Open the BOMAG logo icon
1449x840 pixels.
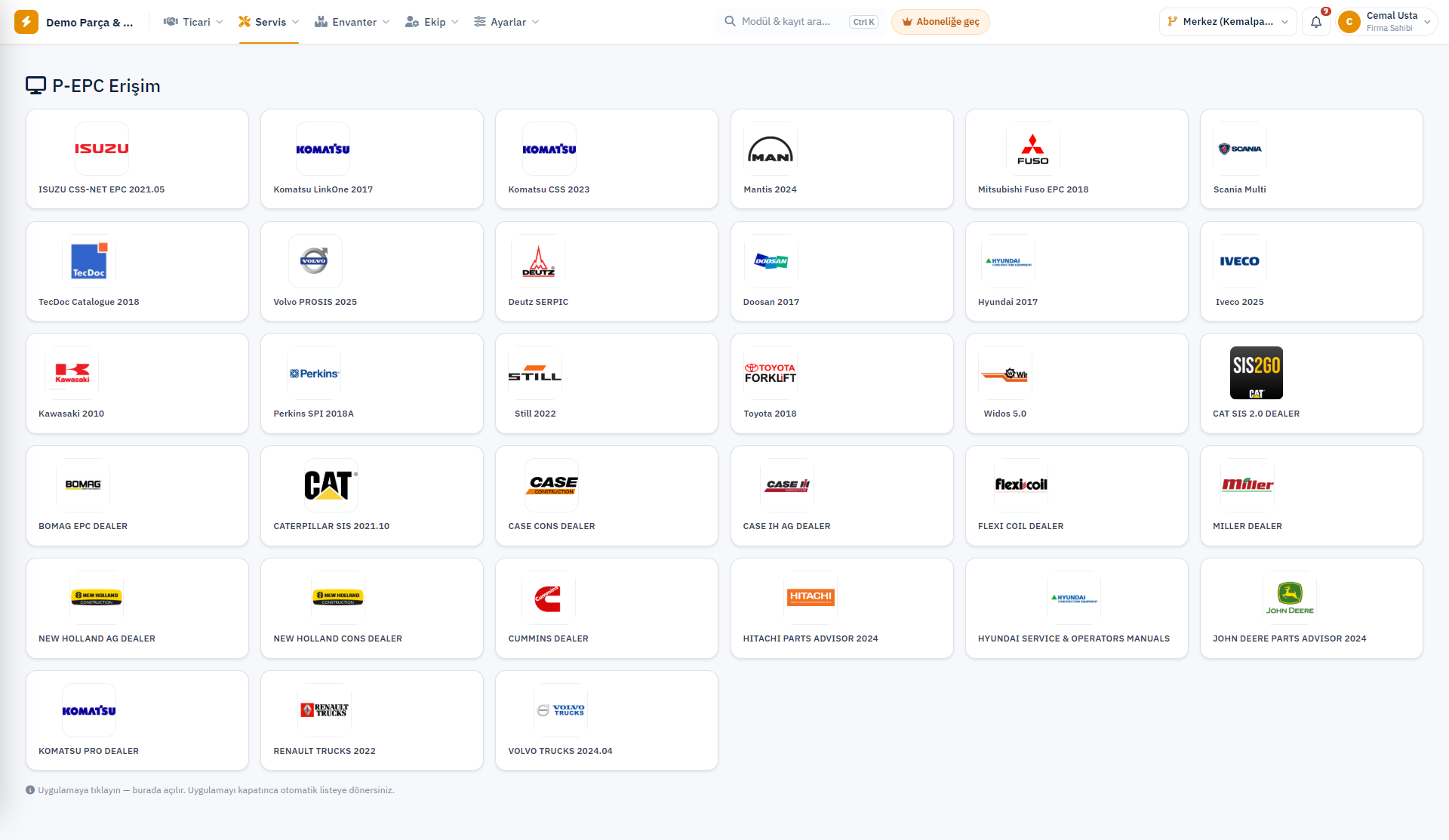point(83,485)
